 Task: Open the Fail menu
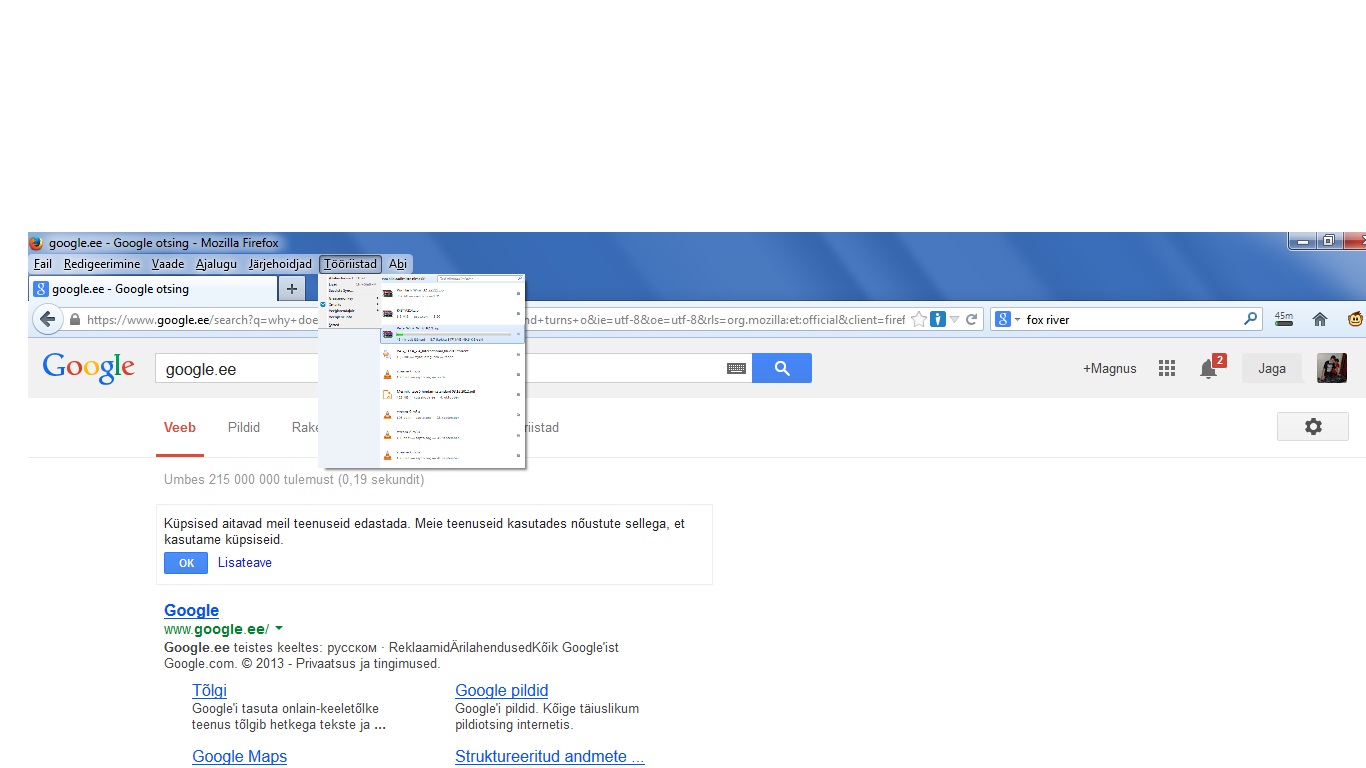43,264
